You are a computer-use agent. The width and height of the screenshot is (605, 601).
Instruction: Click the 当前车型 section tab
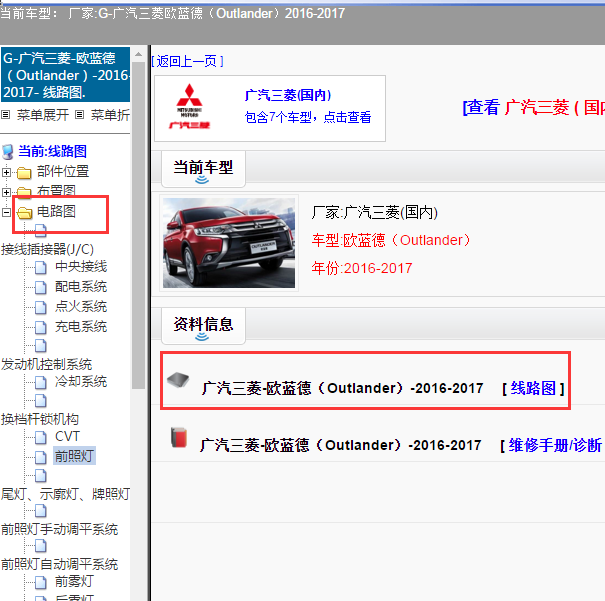tap(203, 169)
